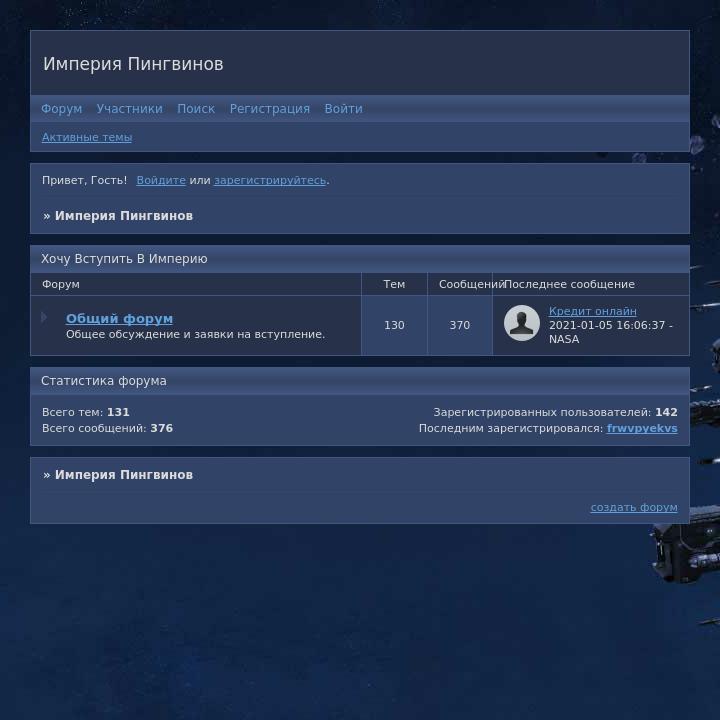The width and height of the screenshot is (720, 720).
Task: Click the Тем column header
Action: 394,284
